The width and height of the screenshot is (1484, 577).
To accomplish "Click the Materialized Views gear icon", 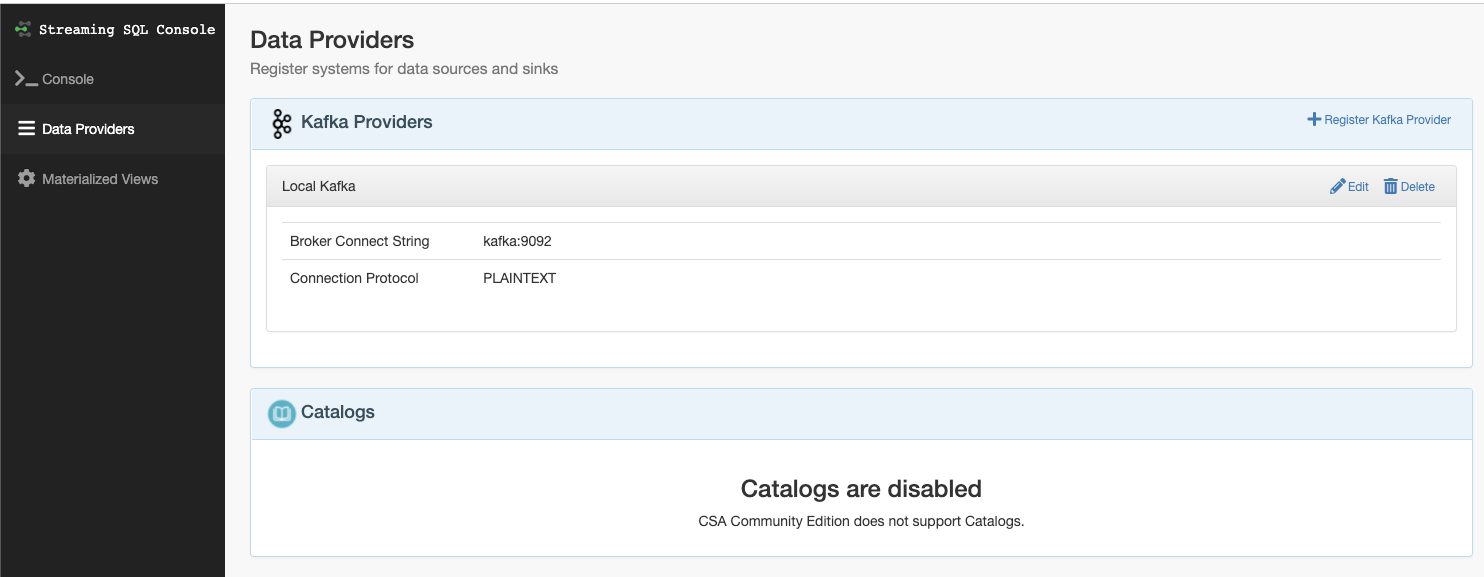I will [x=27, y=179].
